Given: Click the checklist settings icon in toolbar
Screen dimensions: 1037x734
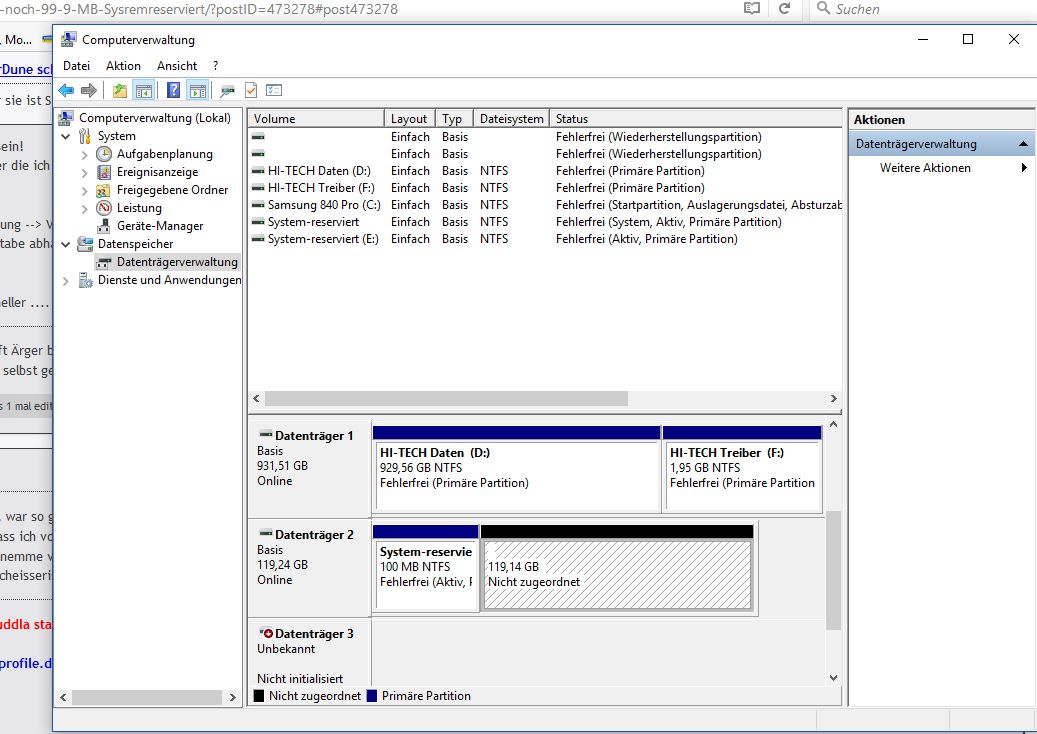Looking at the screenshot, I should (x=274, y=91).
